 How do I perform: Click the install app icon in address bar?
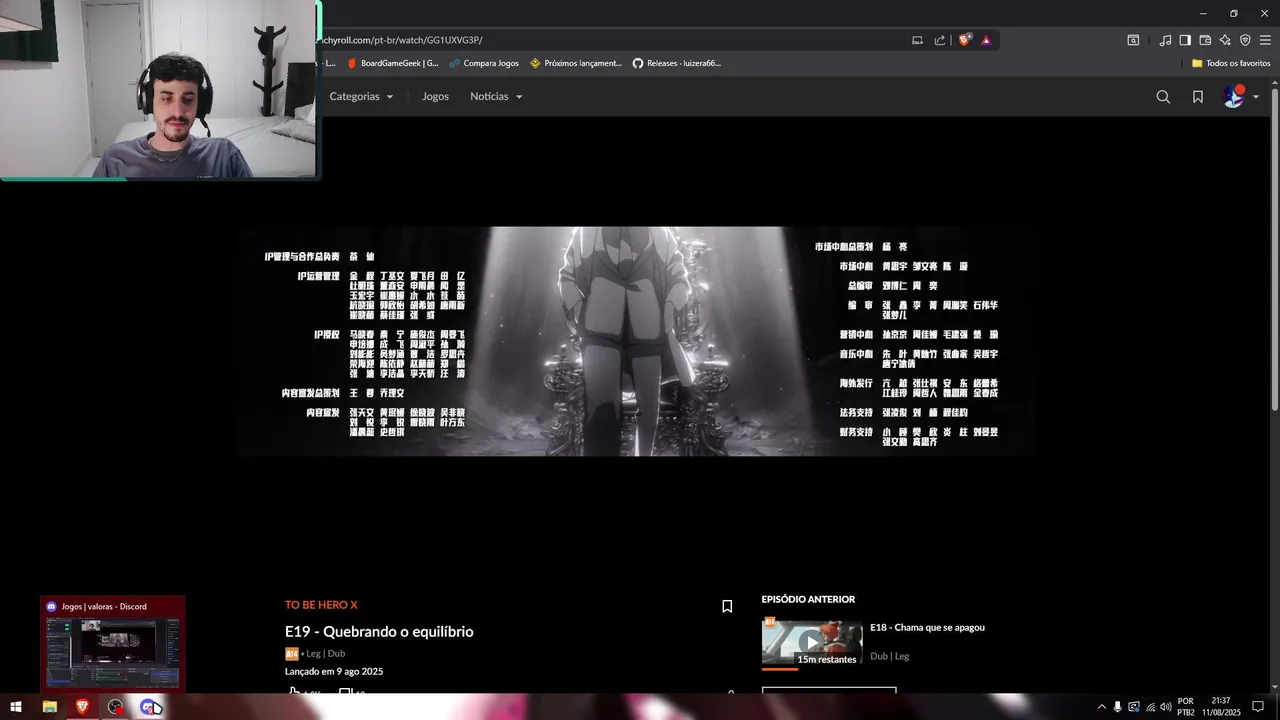917,40
